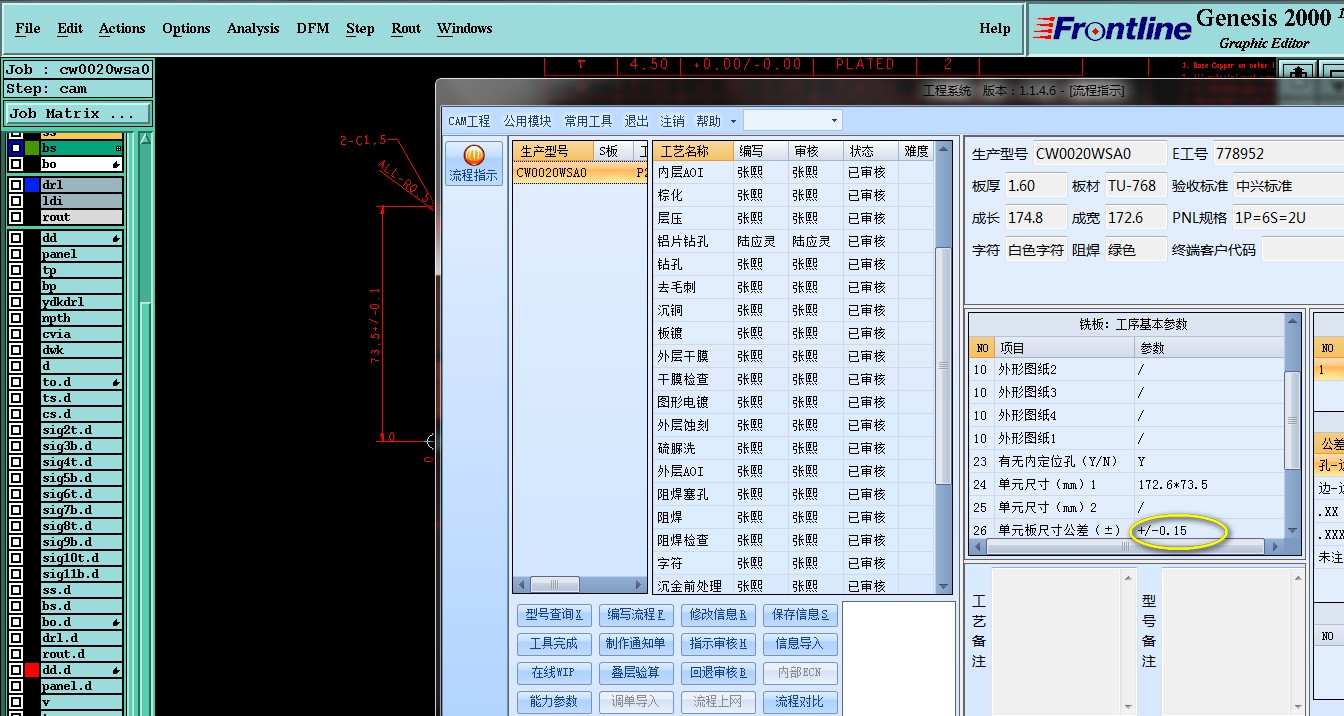Screen dimensions: 1344x716
Task: Click the Job Matrix button
Action: pyautogui.click(x=78, y=113)
